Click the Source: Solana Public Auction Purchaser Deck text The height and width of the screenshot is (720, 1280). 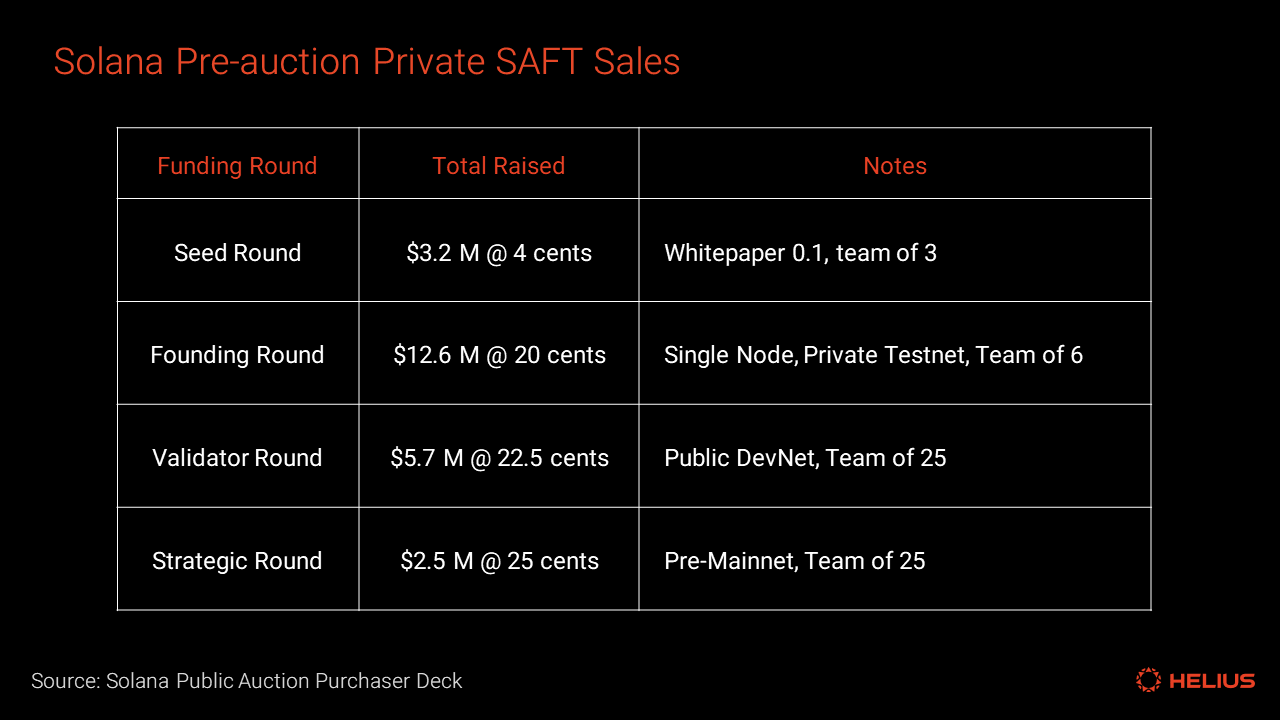[246, 681]
